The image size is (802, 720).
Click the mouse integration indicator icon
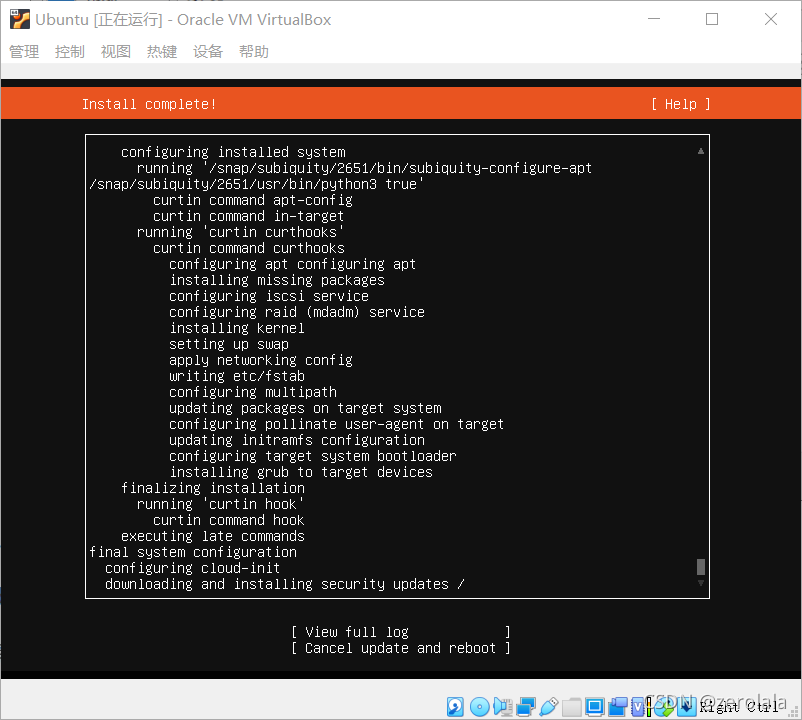click(664, 707)
